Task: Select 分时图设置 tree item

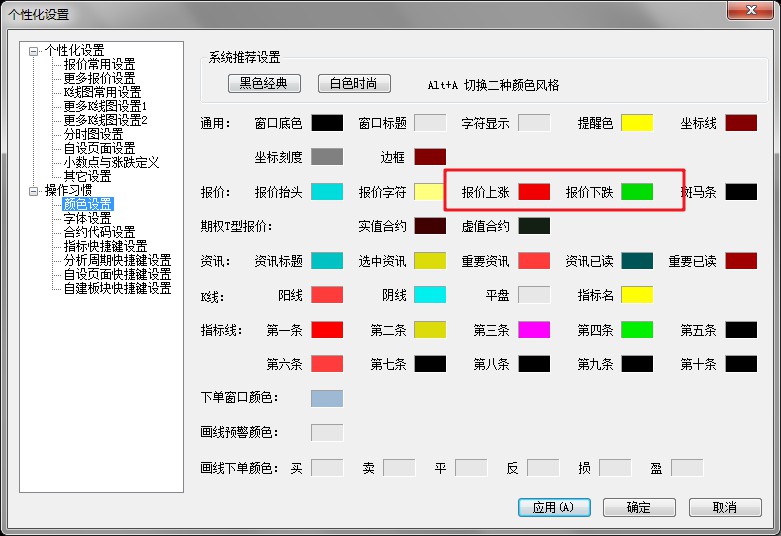Action: tap(93, 134)
